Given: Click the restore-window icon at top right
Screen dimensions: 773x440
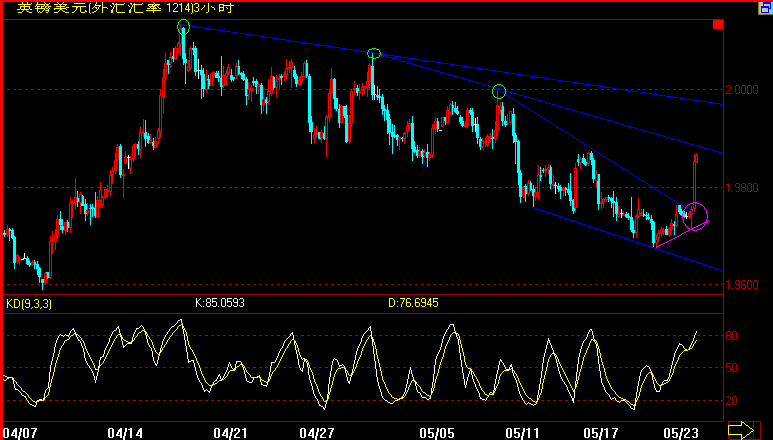Looking at the screenshot, I should 764,8.
